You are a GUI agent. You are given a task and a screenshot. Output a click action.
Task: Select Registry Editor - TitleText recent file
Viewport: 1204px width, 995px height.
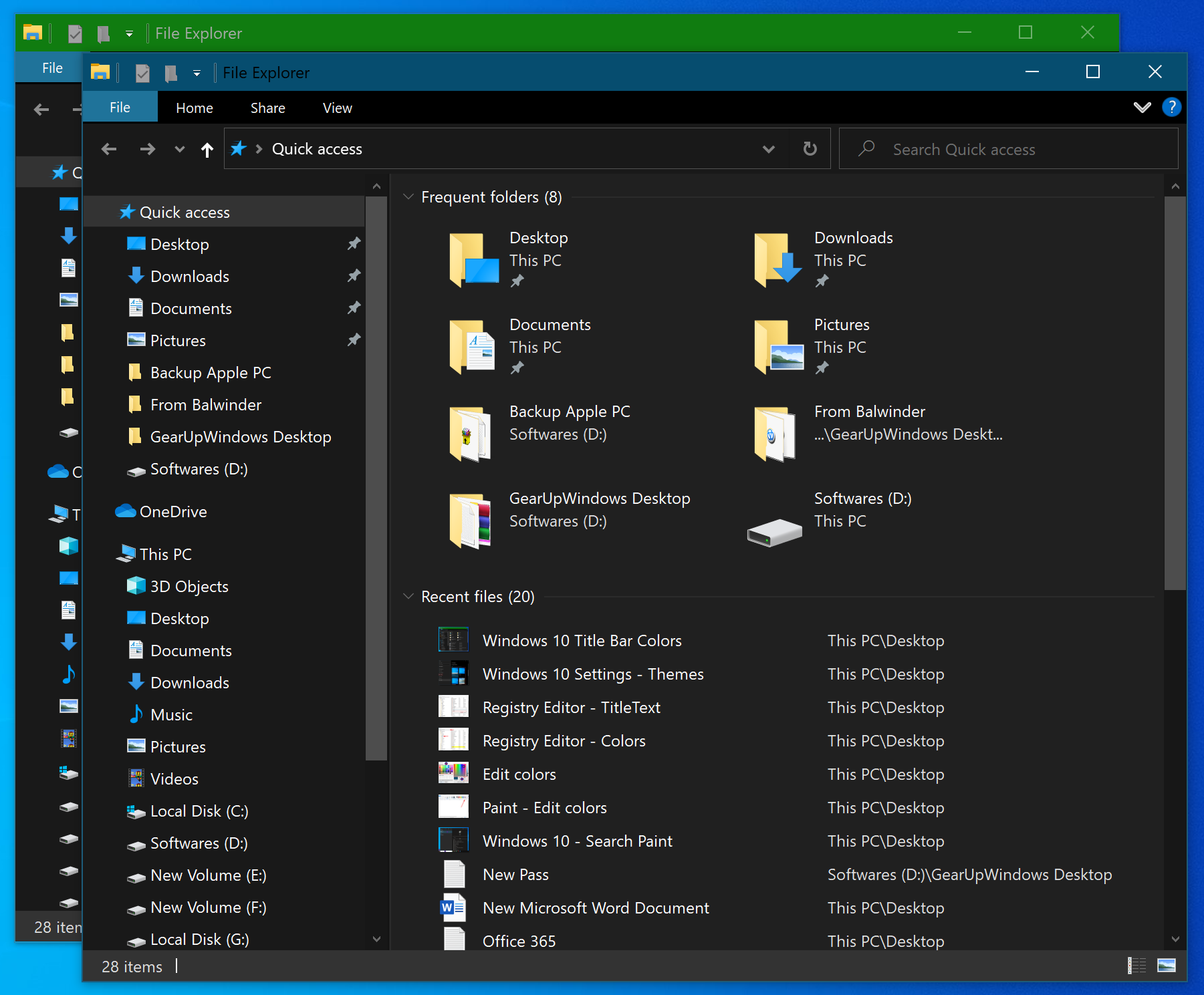tap(572, 708)
